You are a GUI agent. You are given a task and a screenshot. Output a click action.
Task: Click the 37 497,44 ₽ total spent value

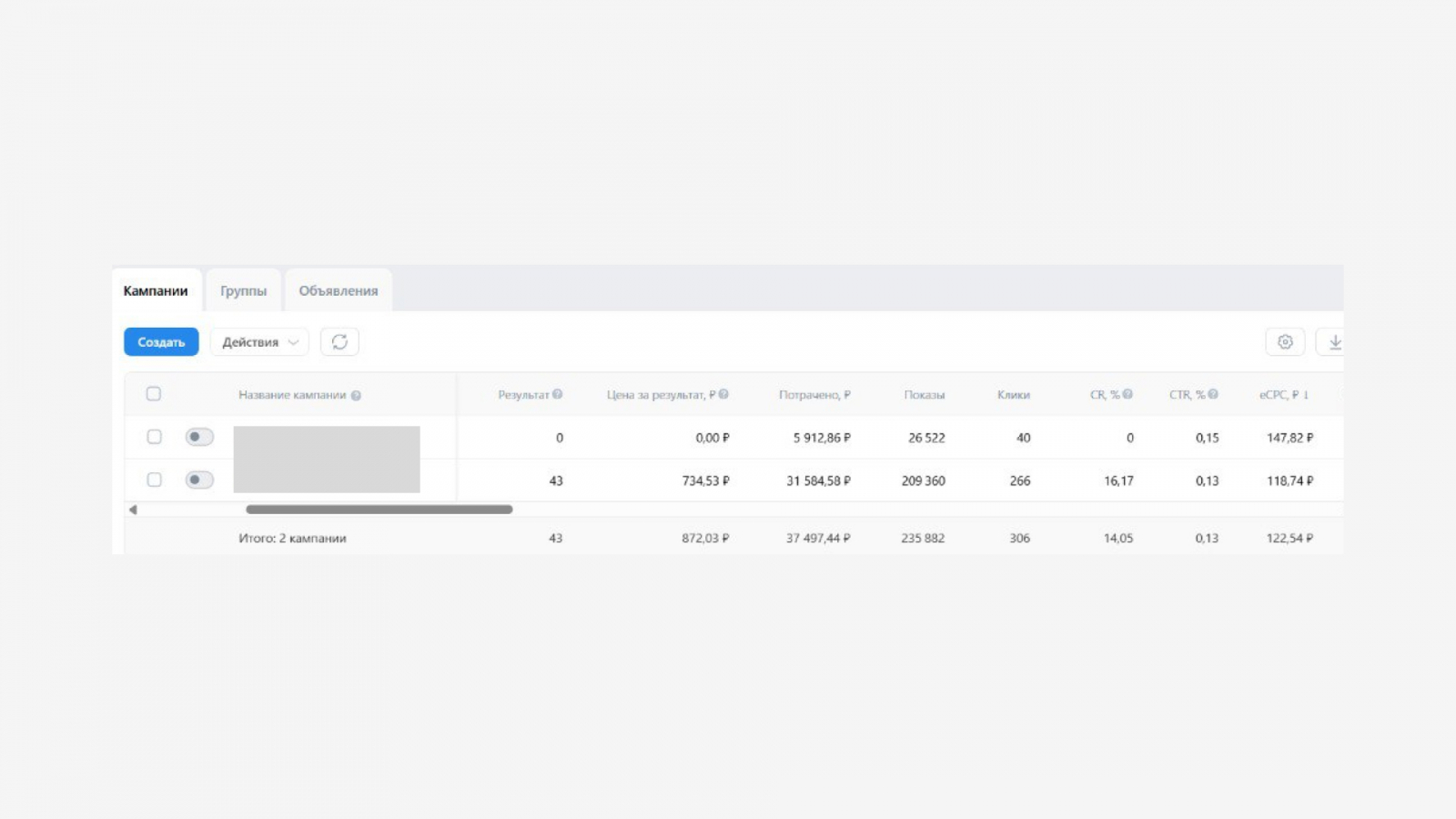tap(819, 538)
